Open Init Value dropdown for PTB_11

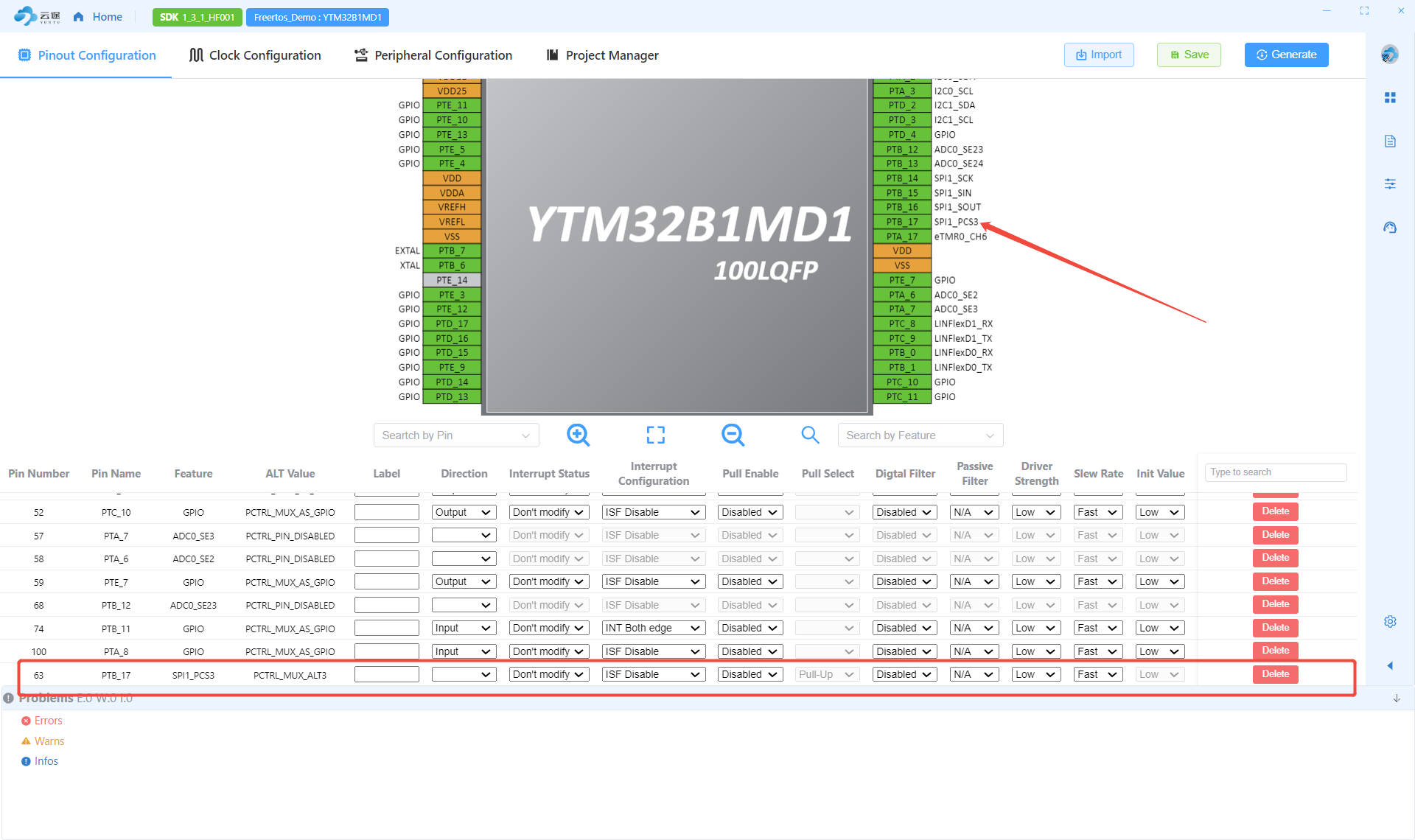1159,629
